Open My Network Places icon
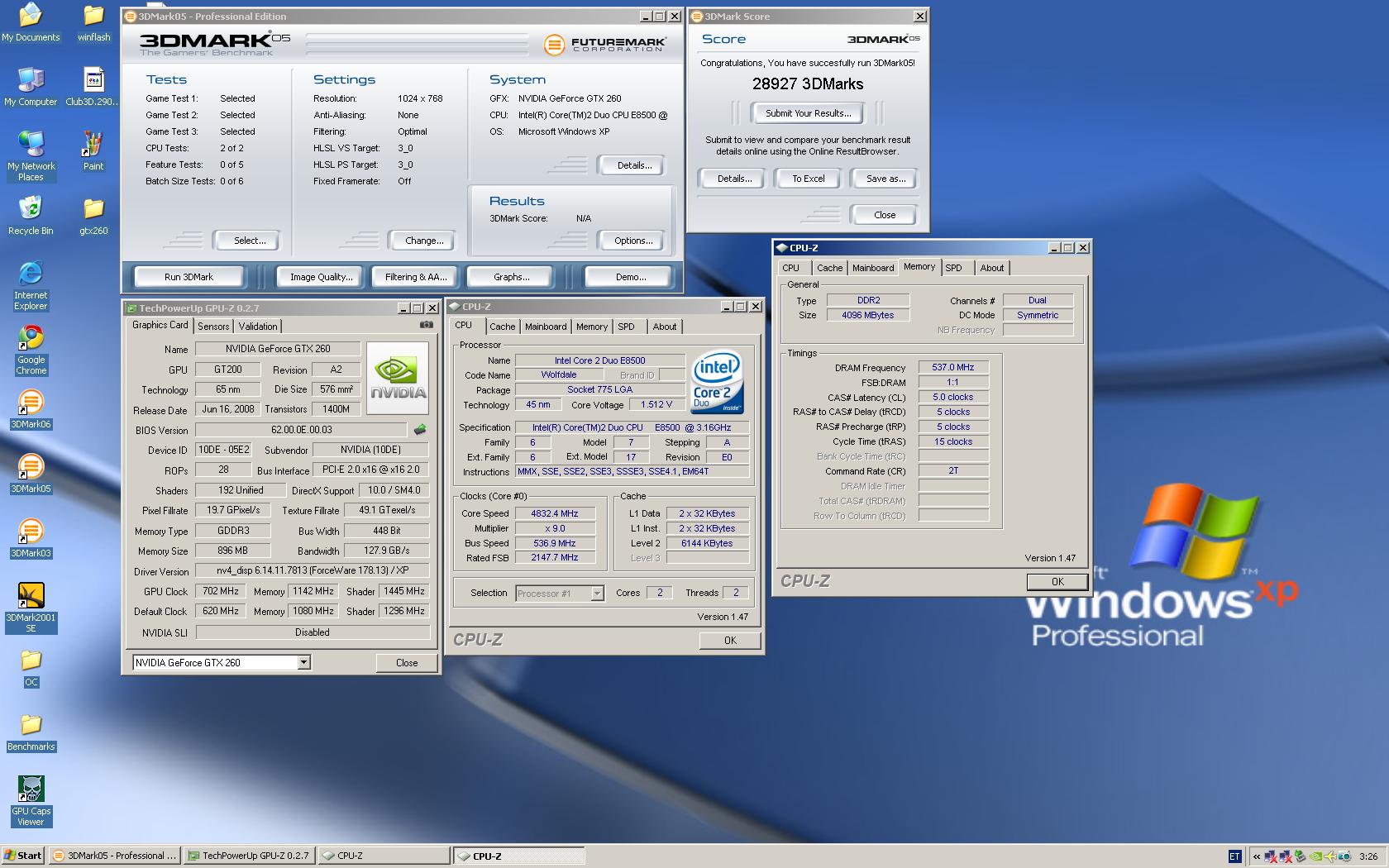The width and height of the screenshot is (1389, 868). click(x=31, y=155)
